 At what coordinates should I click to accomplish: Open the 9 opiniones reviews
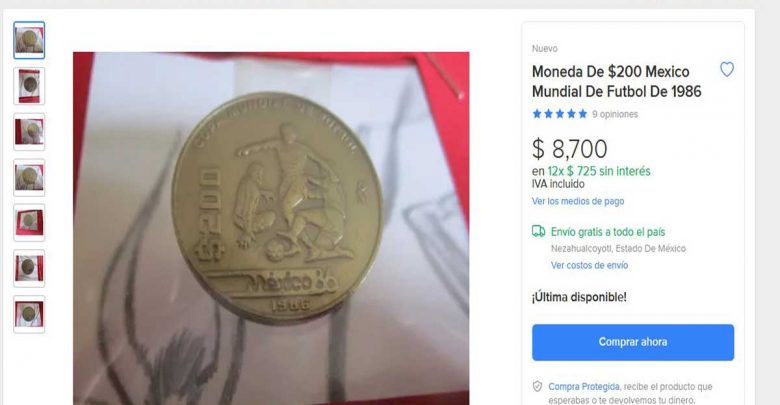(x=615, y=114)
